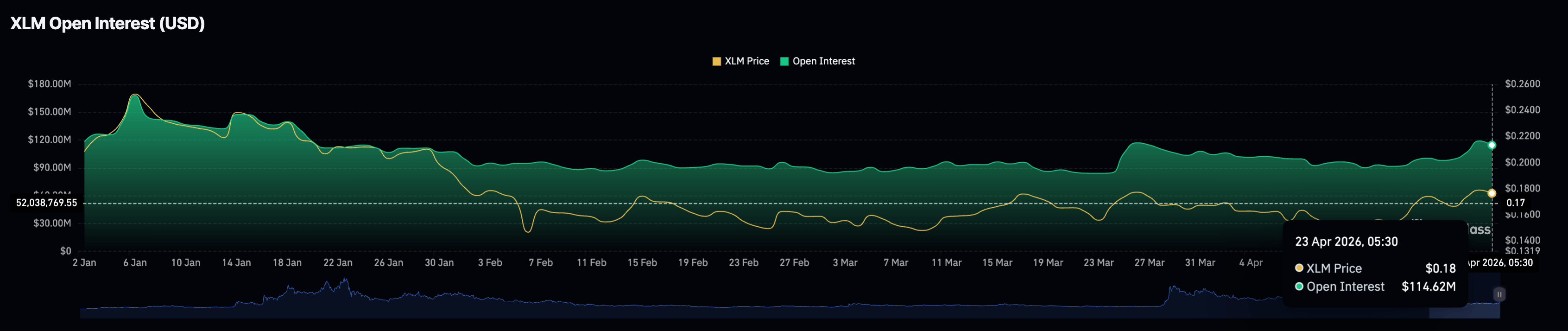Viewport: 1568px width, 331px height.
Task: Click the 0.17 price crosshair label
Action: (x=1515, y=203)
